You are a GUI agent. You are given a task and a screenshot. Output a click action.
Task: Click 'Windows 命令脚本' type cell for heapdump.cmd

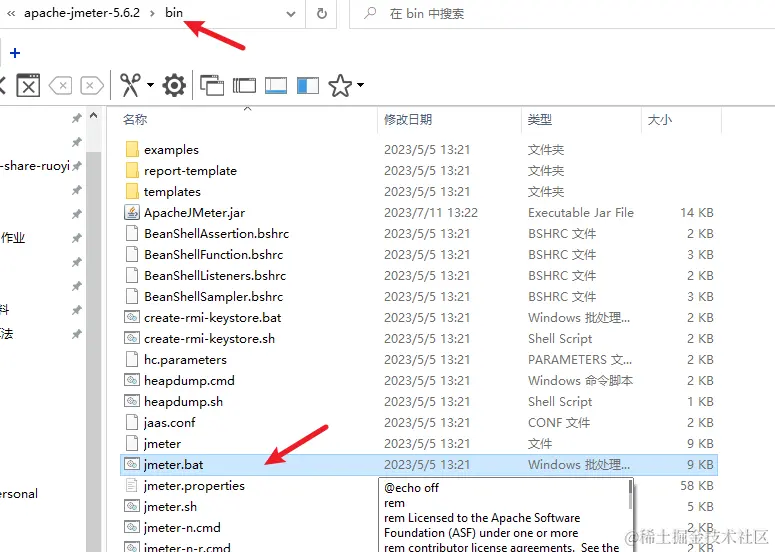(x=580, y=381)
